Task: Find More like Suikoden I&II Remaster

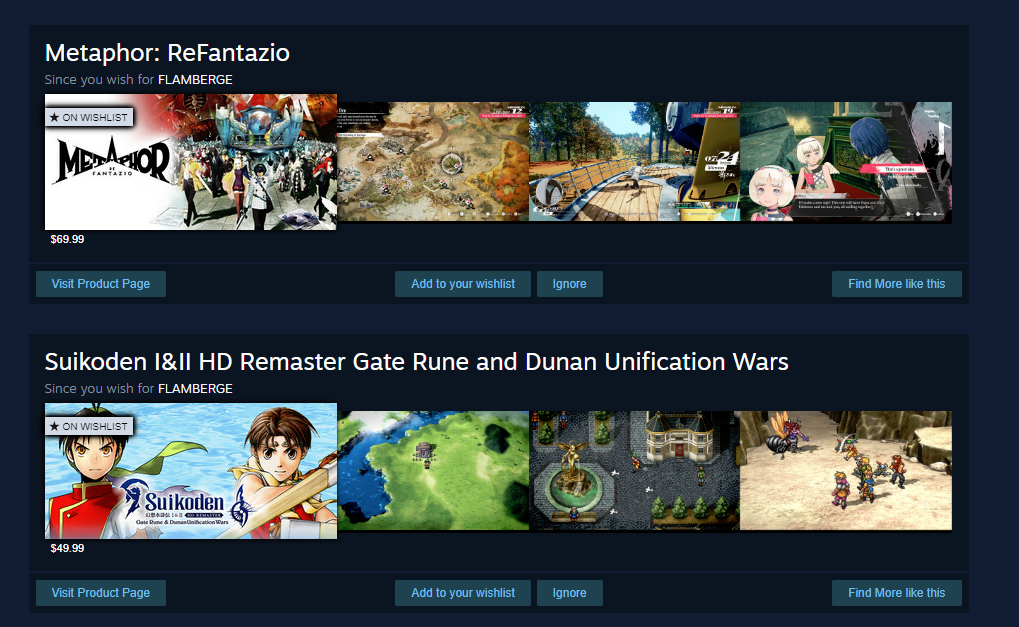Action: tap(897, 593)
